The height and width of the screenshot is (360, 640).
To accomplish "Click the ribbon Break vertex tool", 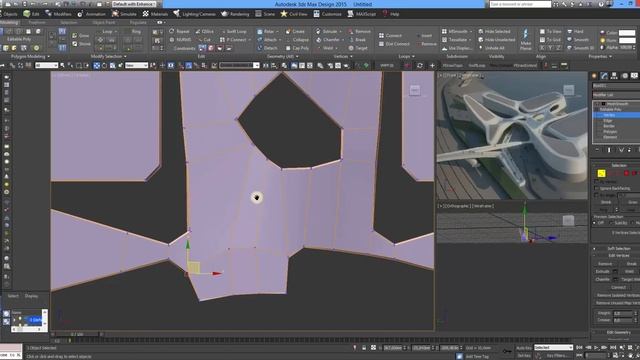I will [357, 40].
